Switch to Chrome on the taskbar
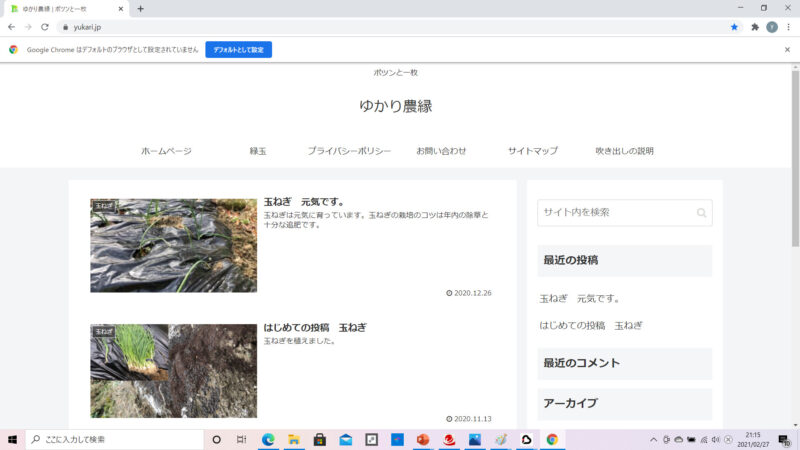Image resolution: width=800 pixels, height=450 pixels. tap(552, 439)
